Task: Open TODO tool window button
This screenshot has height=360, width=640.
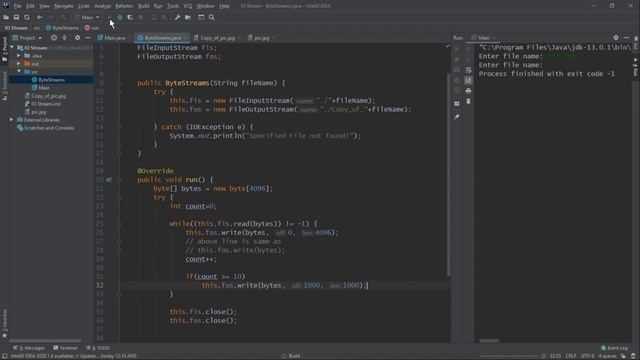Action: point(98,348)
